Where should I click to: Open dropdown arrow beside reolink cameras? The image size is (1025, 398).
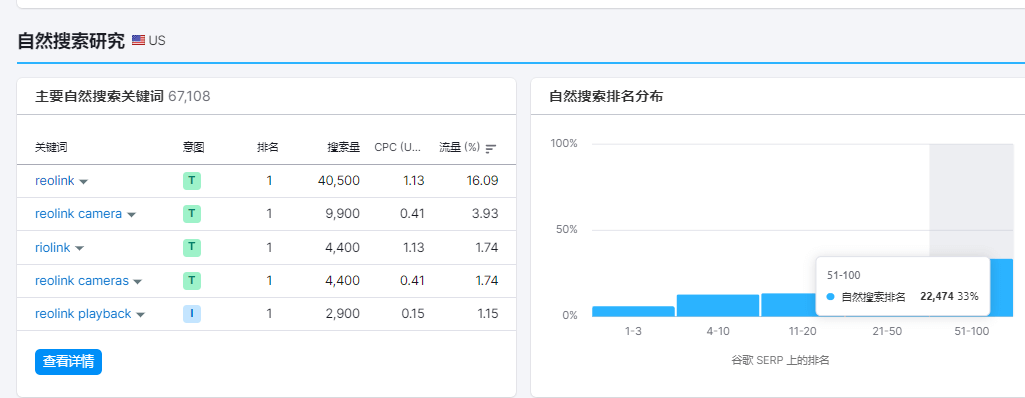(137, 282)
